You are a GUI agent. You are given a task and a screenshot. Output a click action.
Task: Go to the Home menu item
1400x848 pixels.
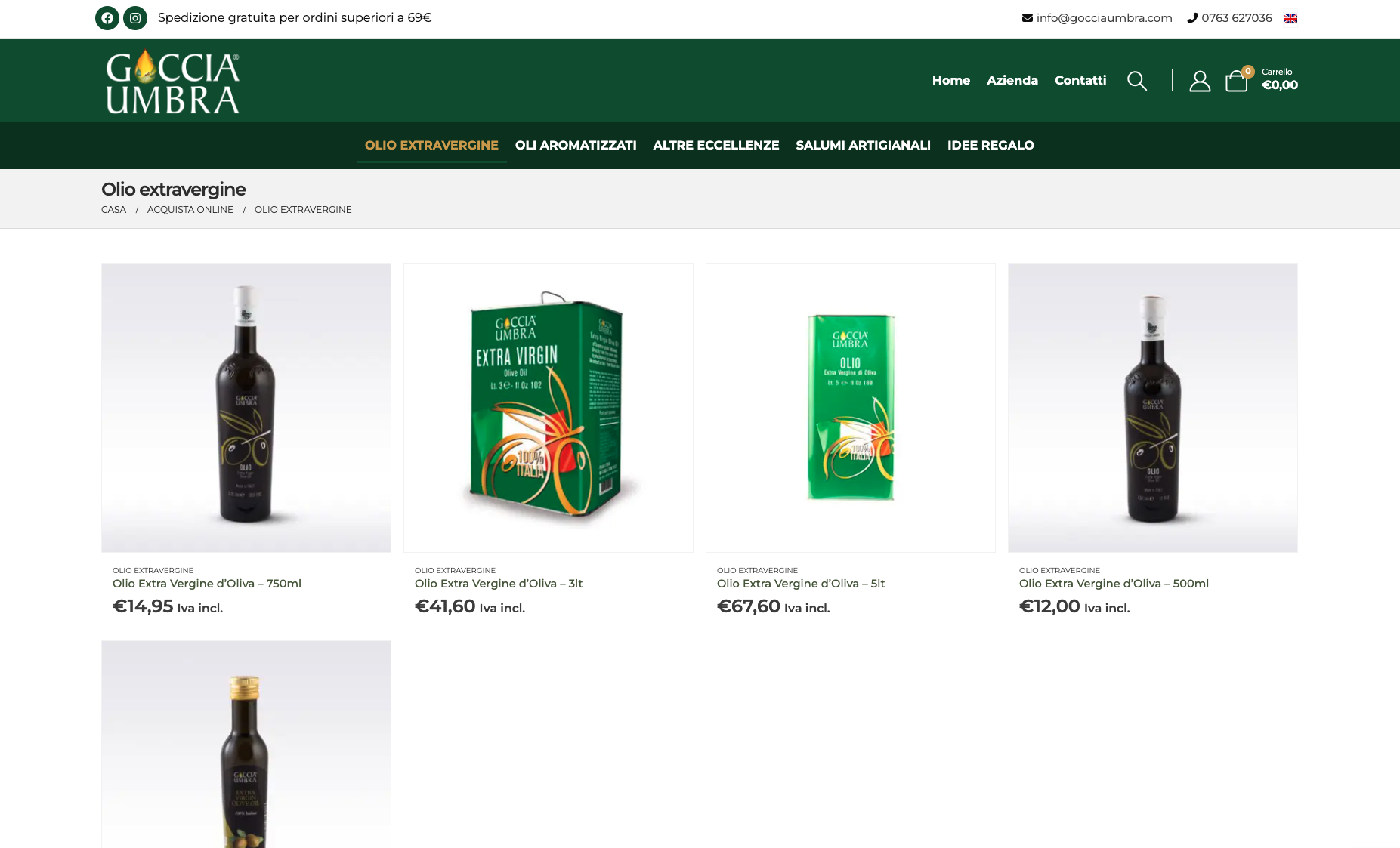(951, 80)
